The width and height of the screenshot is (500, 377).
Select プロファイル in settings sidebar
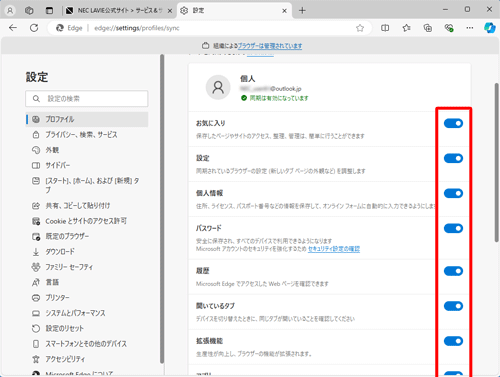tap(87, 119)
